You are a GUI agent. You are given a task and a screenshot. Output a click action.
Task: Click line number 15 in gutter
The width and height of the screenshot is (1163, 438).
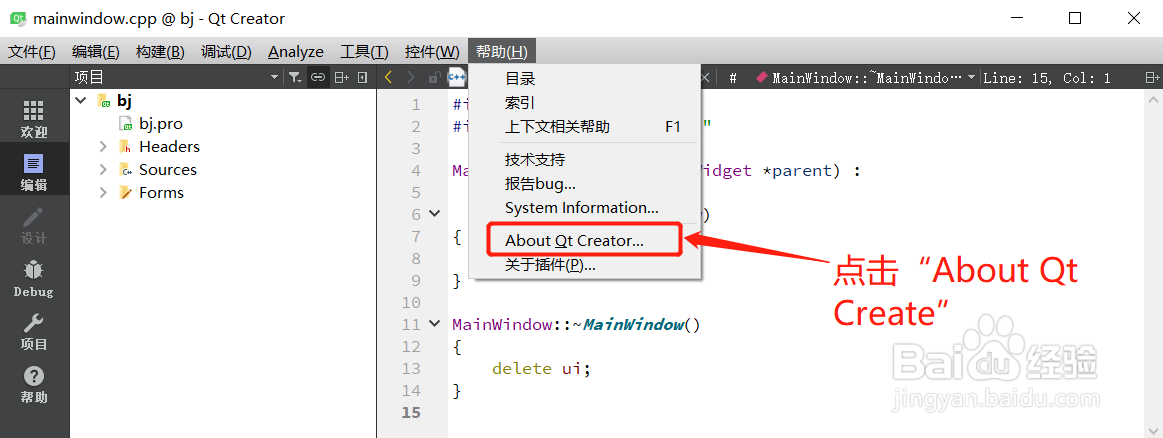(x=410, y=412)
